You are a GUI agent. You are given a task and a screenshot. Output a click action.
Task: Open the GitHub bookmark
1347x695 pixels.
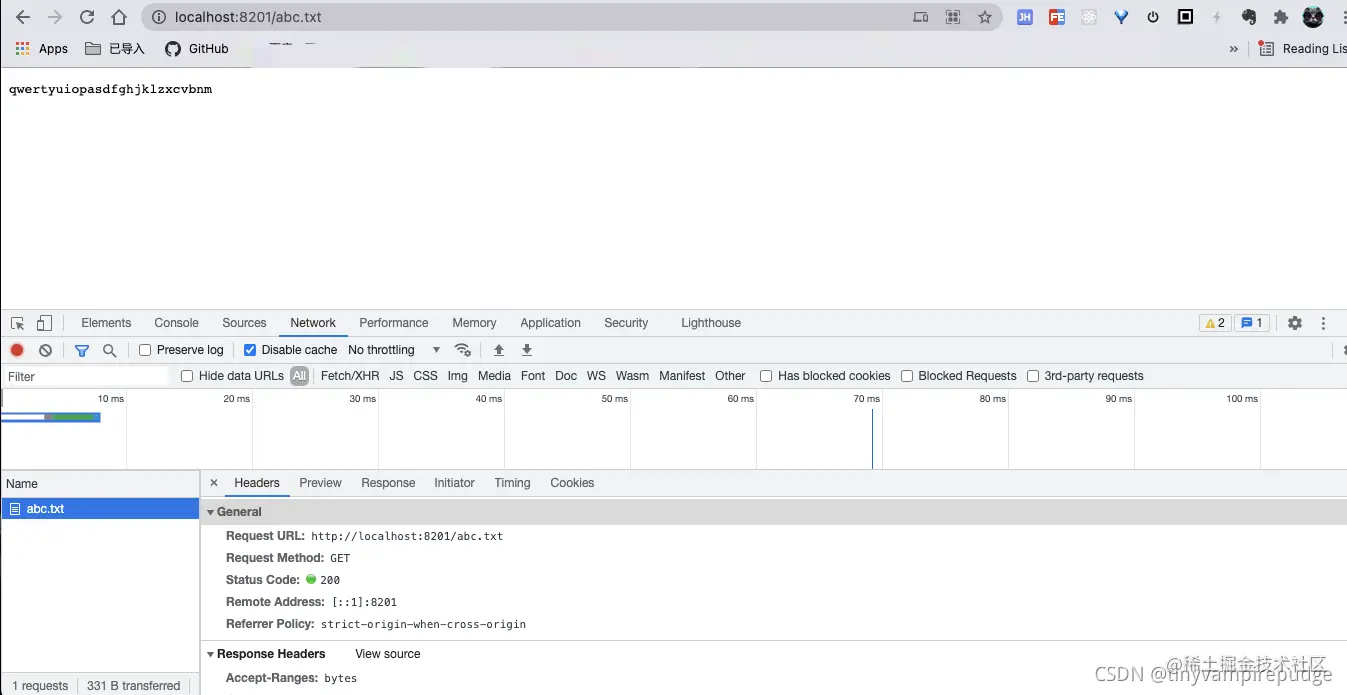coord(197,48)
